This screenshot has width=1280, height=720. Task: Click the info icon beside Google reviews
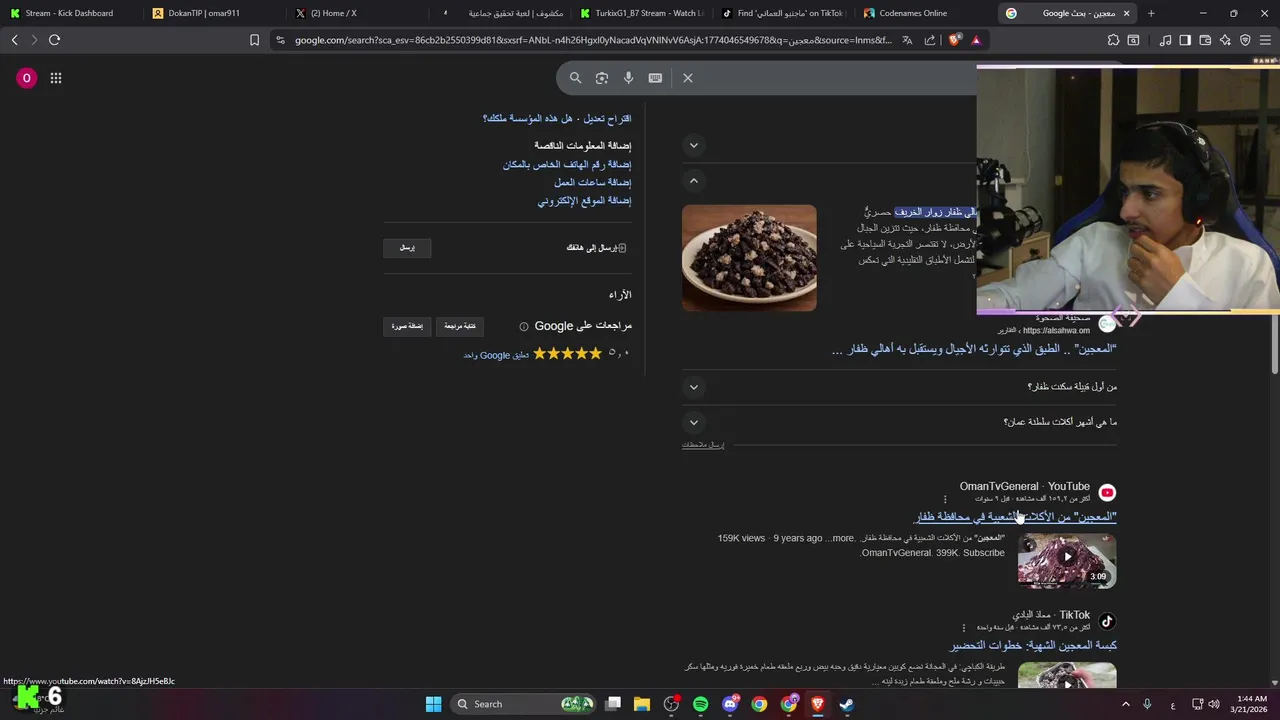(x=523, y=327)
